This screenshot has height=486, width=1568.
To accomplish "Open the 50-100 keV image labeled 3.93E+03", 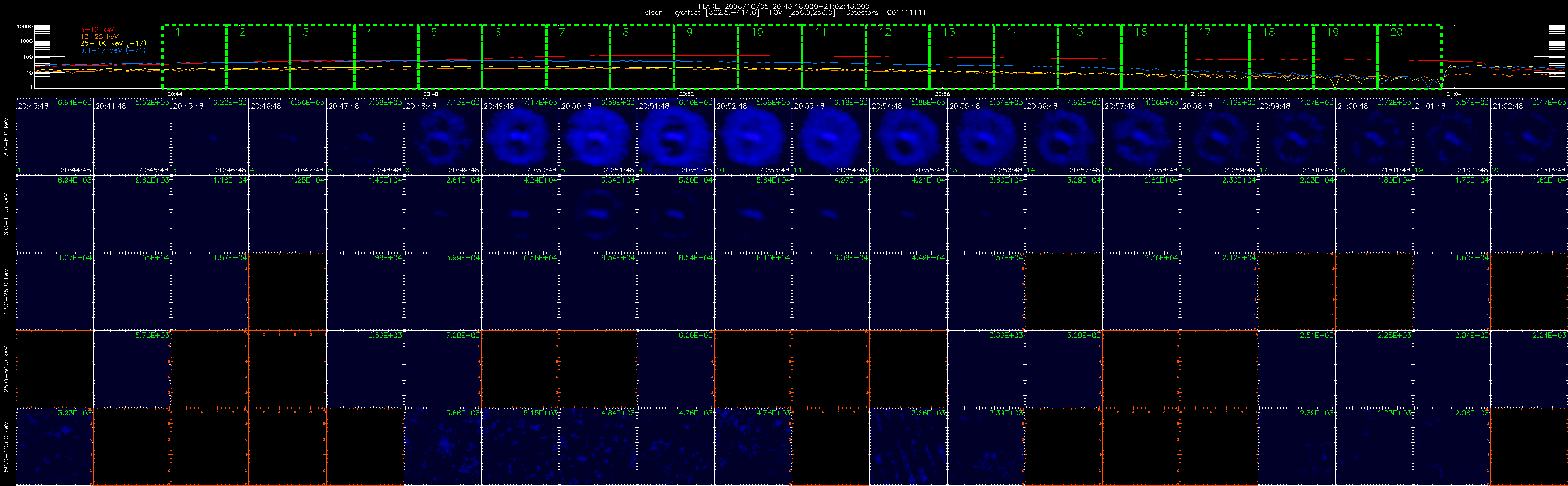I will pos(54,447).
